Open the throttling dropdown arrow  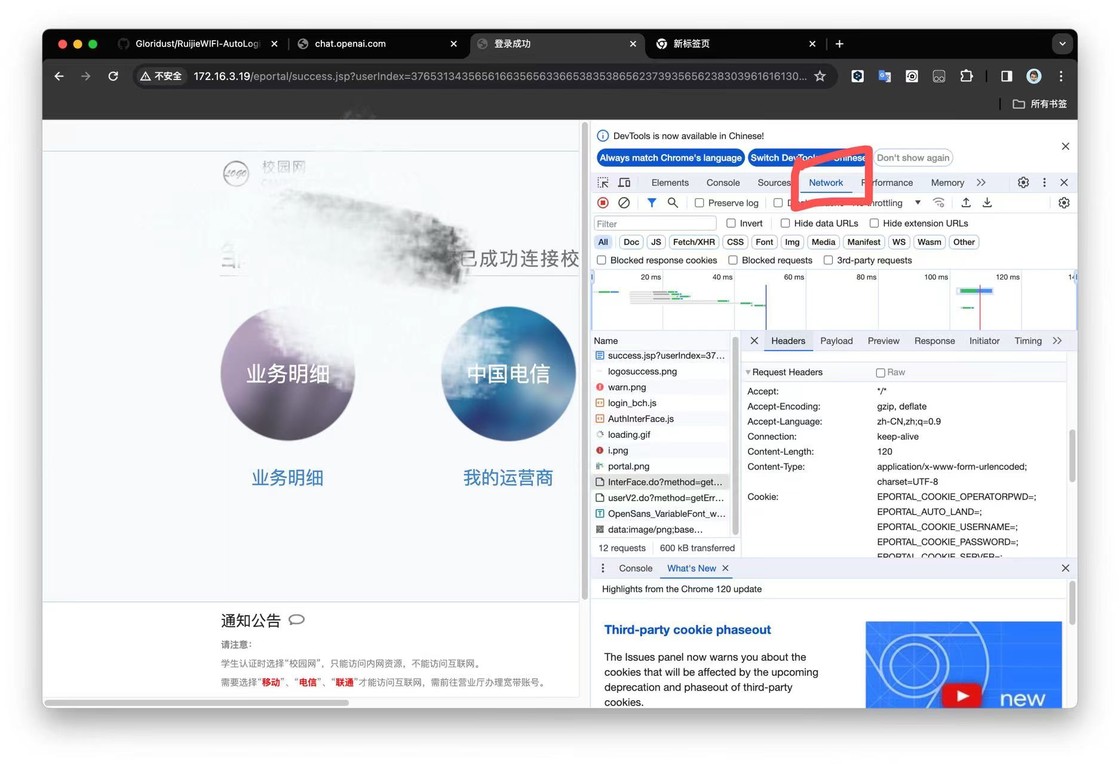918,203
